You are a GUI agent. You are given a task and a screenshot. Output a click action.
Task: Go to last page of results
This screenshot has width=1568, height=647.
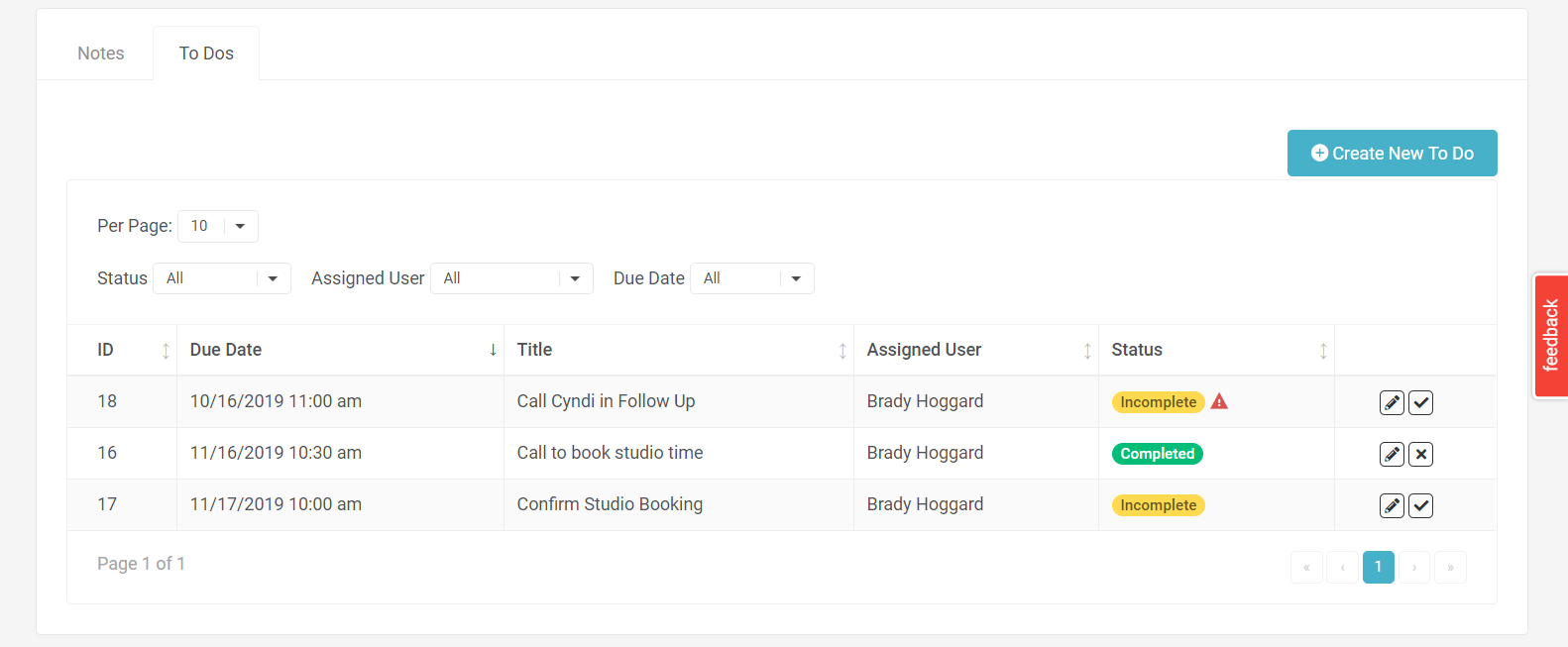(x=1450, y=567)
